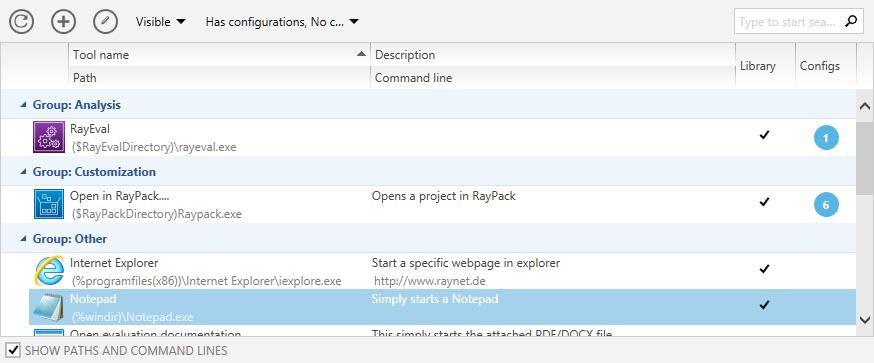This screenshot has height=363, width=874.
Task: Click Library checkmark for Internet Explorer
Action: click(764, 269)
